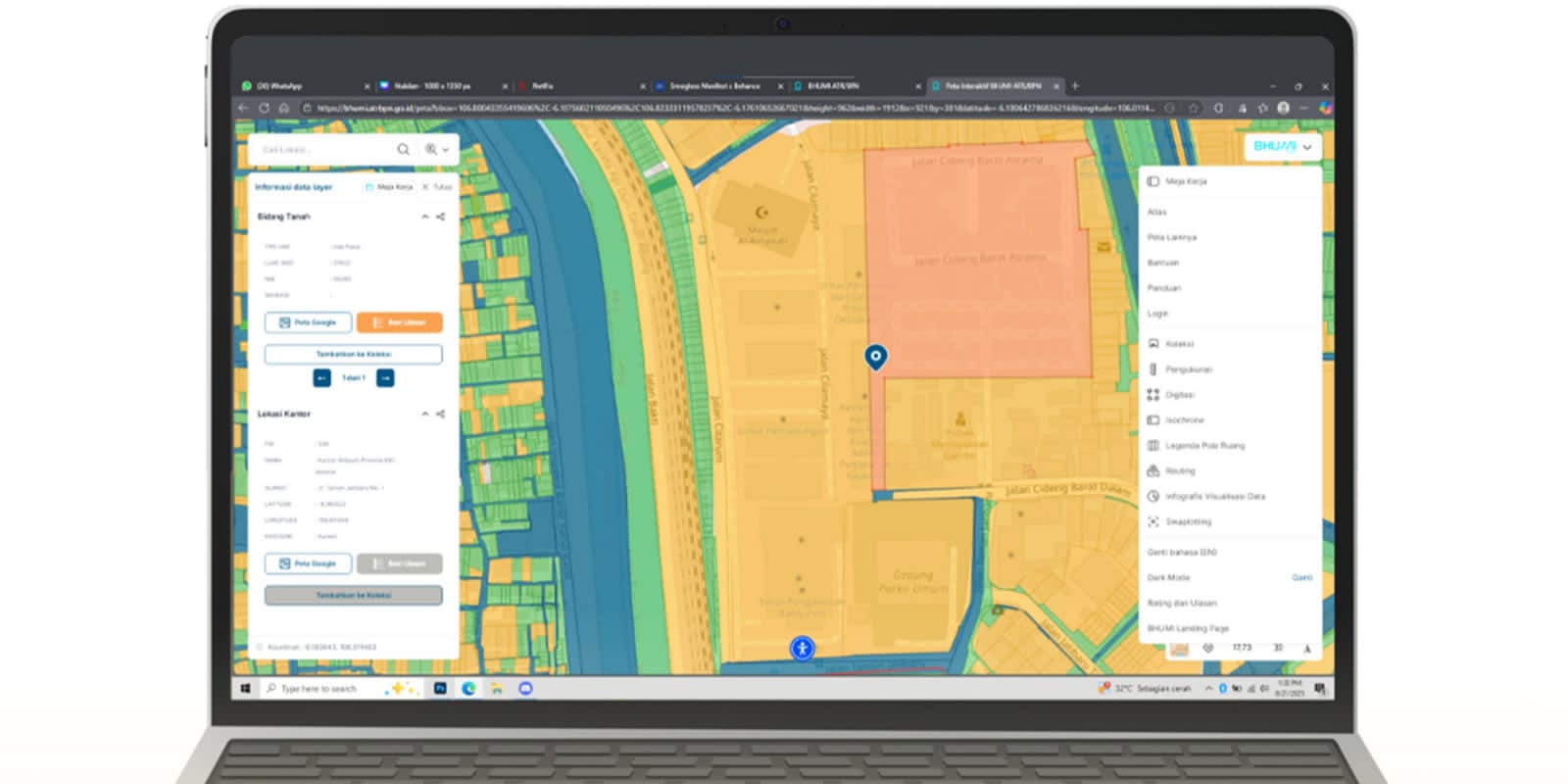The width and height of the screenshot is (1568, 784).
Task: Select the Atlas menu item
Action: point(1157,212)
